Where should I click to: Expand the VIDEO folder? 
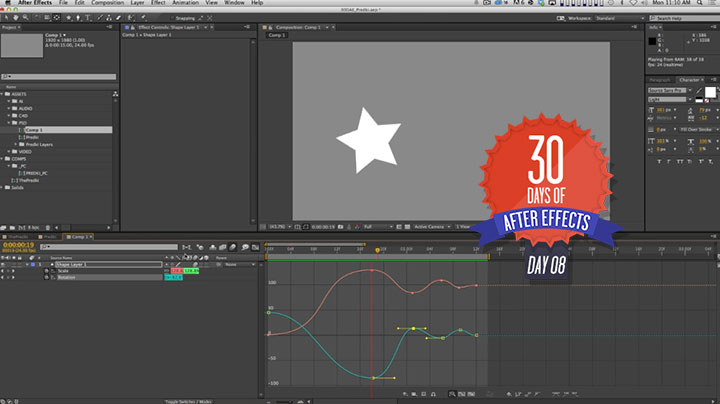9,152
